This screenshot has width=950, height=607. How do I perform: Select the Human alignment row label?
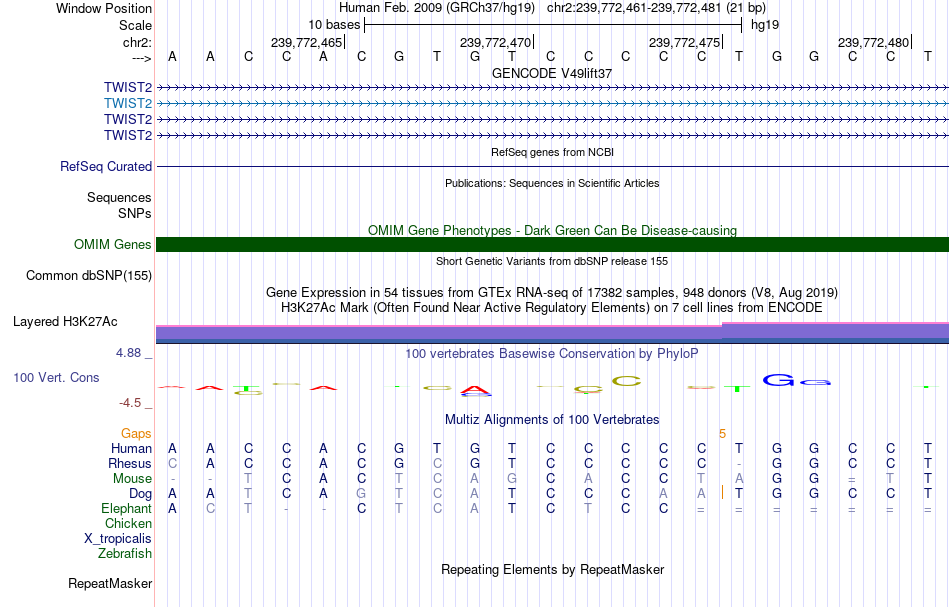(x=131, y=449)
